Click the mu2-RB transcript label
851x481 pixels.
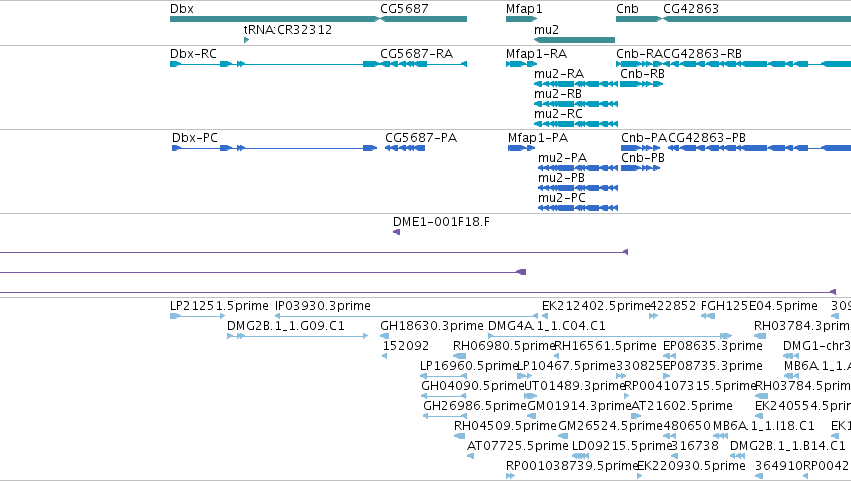tap(558, 94)
